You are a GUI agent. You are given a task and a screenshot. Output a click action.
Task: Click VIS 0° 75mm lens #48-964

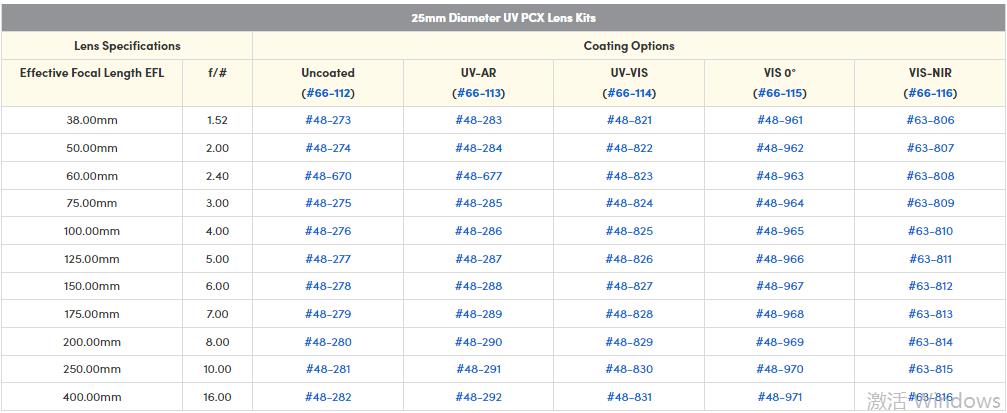tap(780, 203)
